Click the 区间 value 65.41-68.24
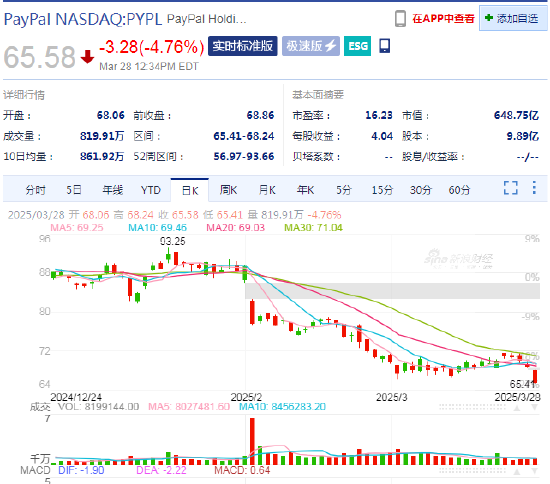 244,136
